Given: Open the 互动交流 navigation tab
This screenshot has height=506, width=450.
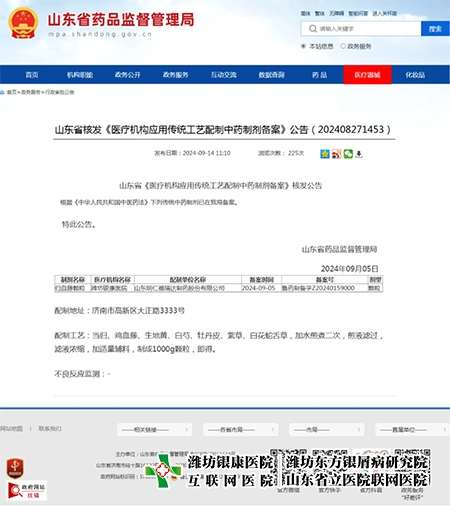Looking at the screenshot, I should [x=224, y=75].
